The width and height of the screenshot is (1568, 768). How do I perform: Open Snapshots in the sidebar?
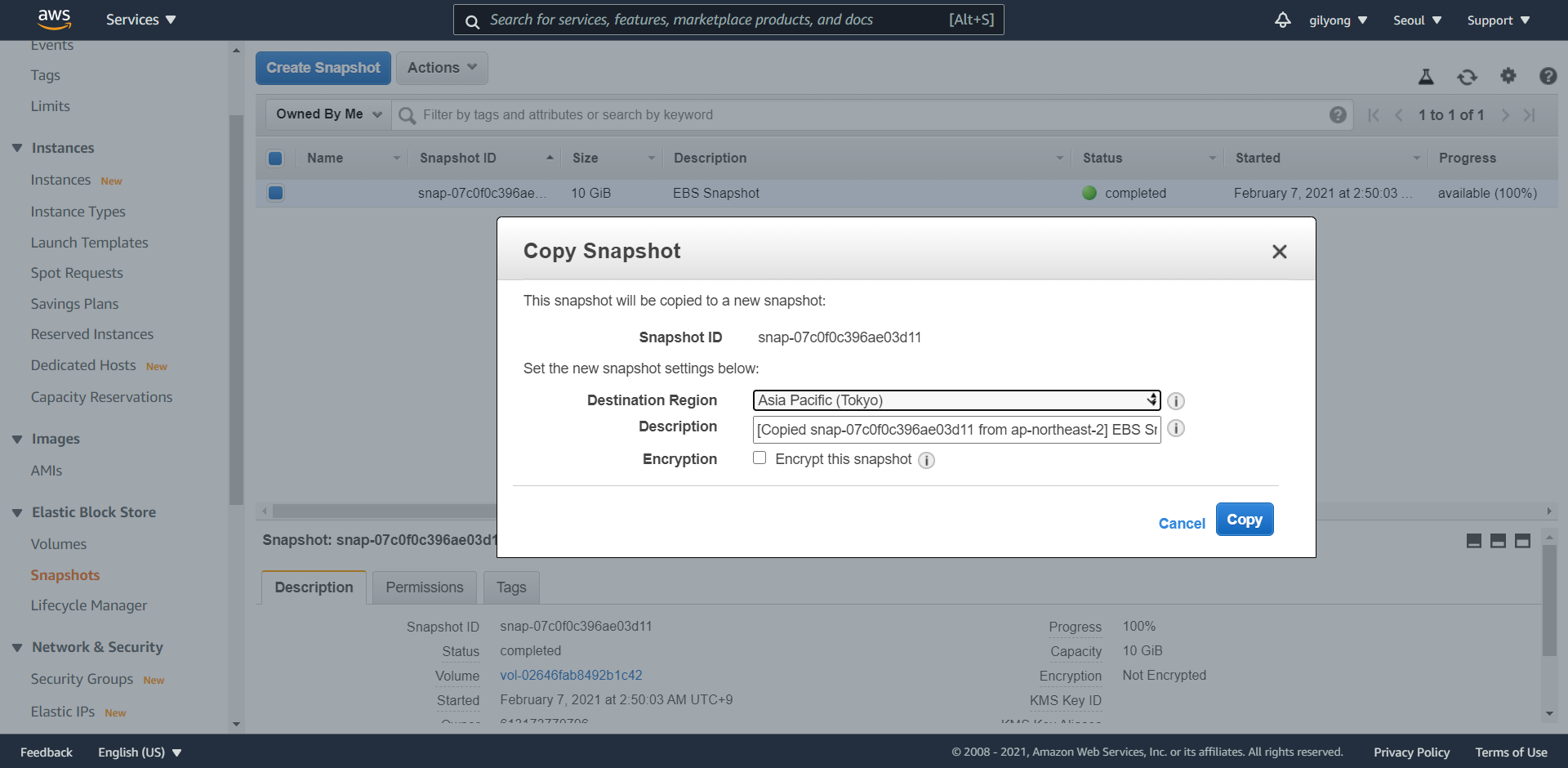click(65, 575)
